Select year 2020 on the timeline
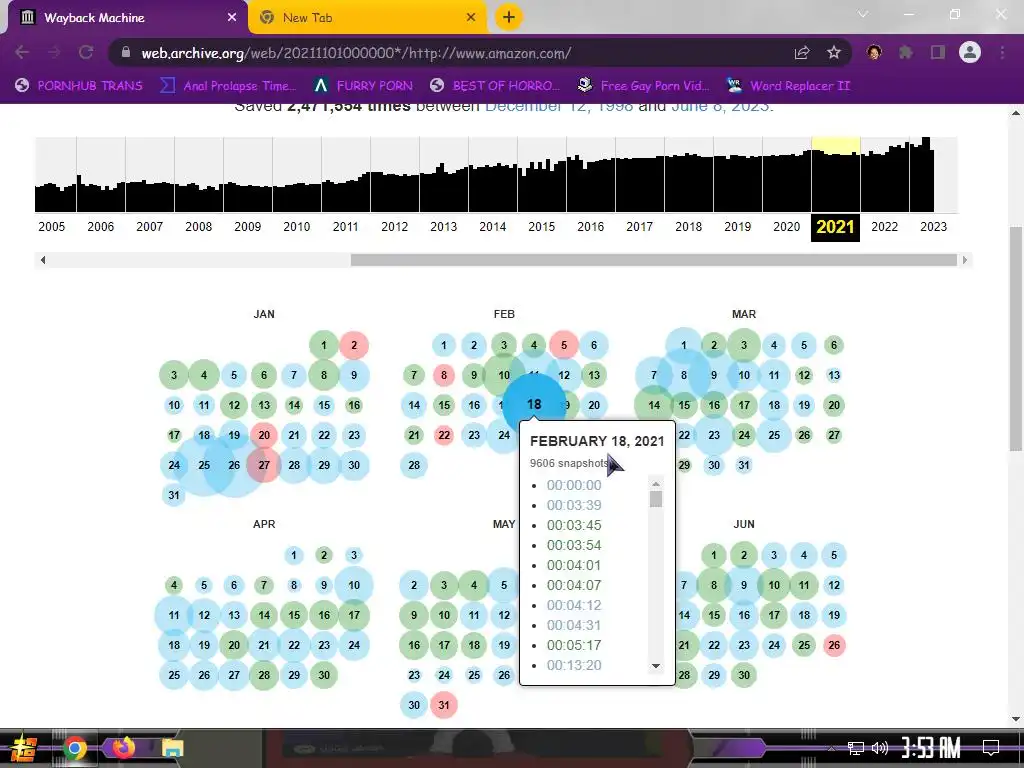 tap(786, 227)
